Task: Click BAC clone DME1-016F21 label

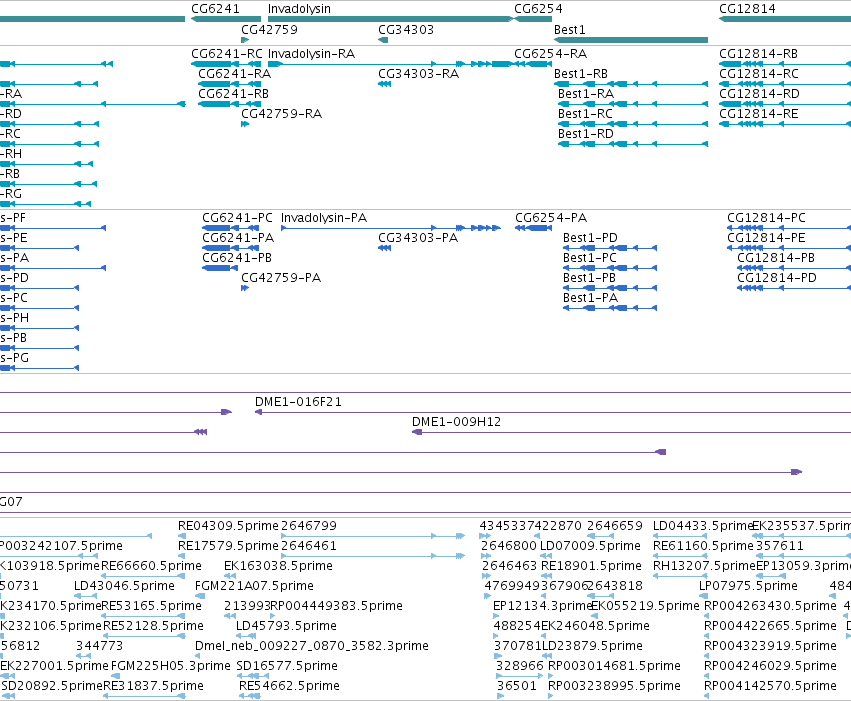Action: (298, 402)
